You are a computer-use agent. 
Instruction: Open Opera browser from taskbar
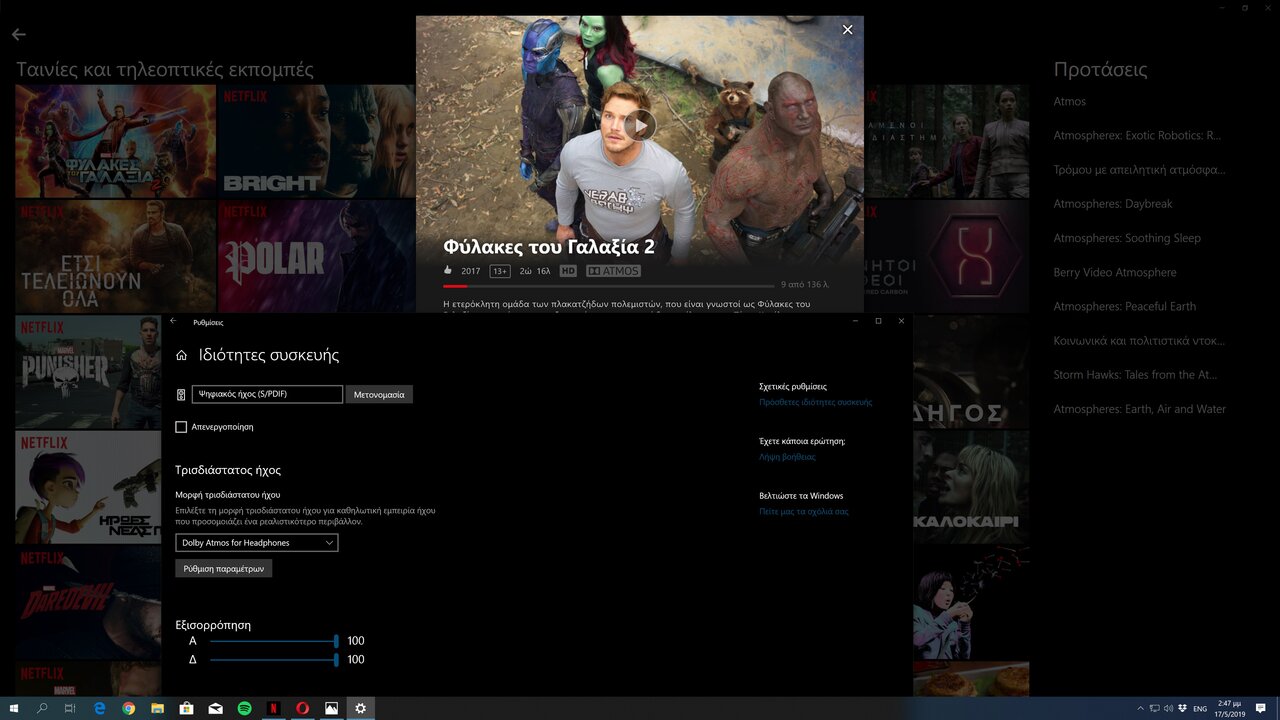pos(303,708)
